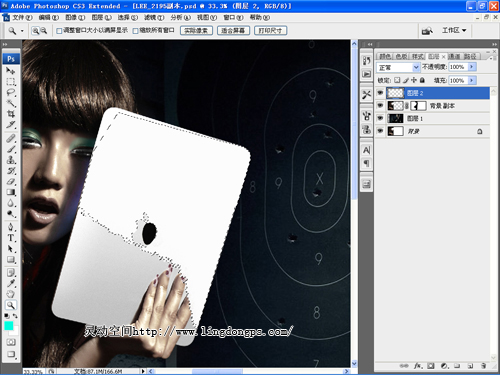Select the Path Selection tool
This screenshot has height=375, width=500.
tap(11, 249)
